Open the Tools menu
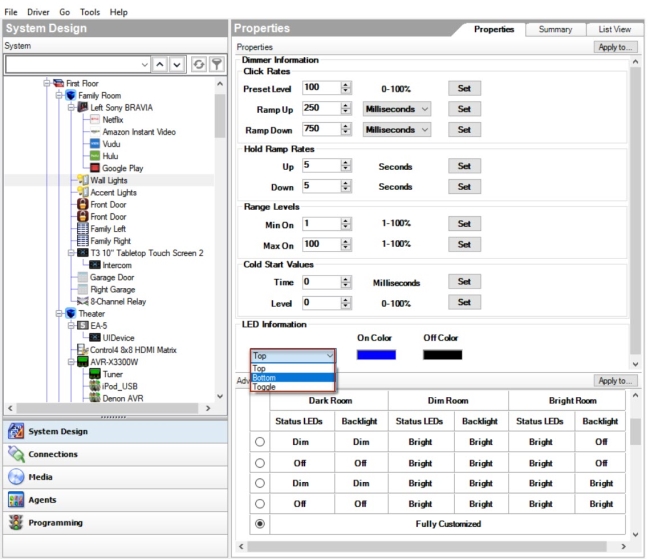 (90, 12)
